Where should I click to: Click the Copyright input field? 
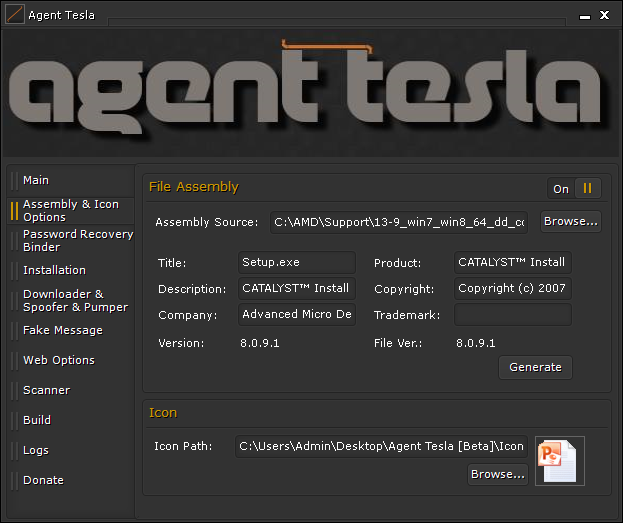pyautogui.click(x=513, y=288)
